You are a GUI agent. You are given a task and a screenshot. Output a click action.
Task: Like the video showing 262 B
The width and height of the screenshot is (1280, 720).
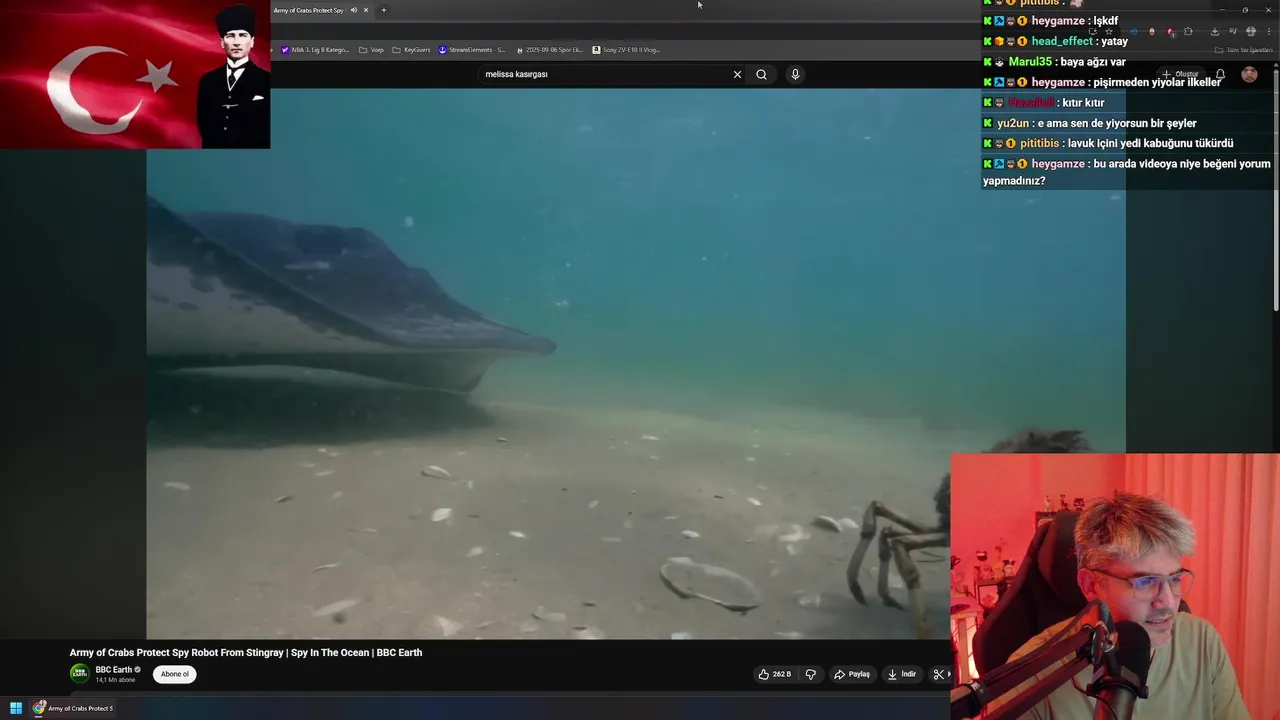click(x=775, y=674)
